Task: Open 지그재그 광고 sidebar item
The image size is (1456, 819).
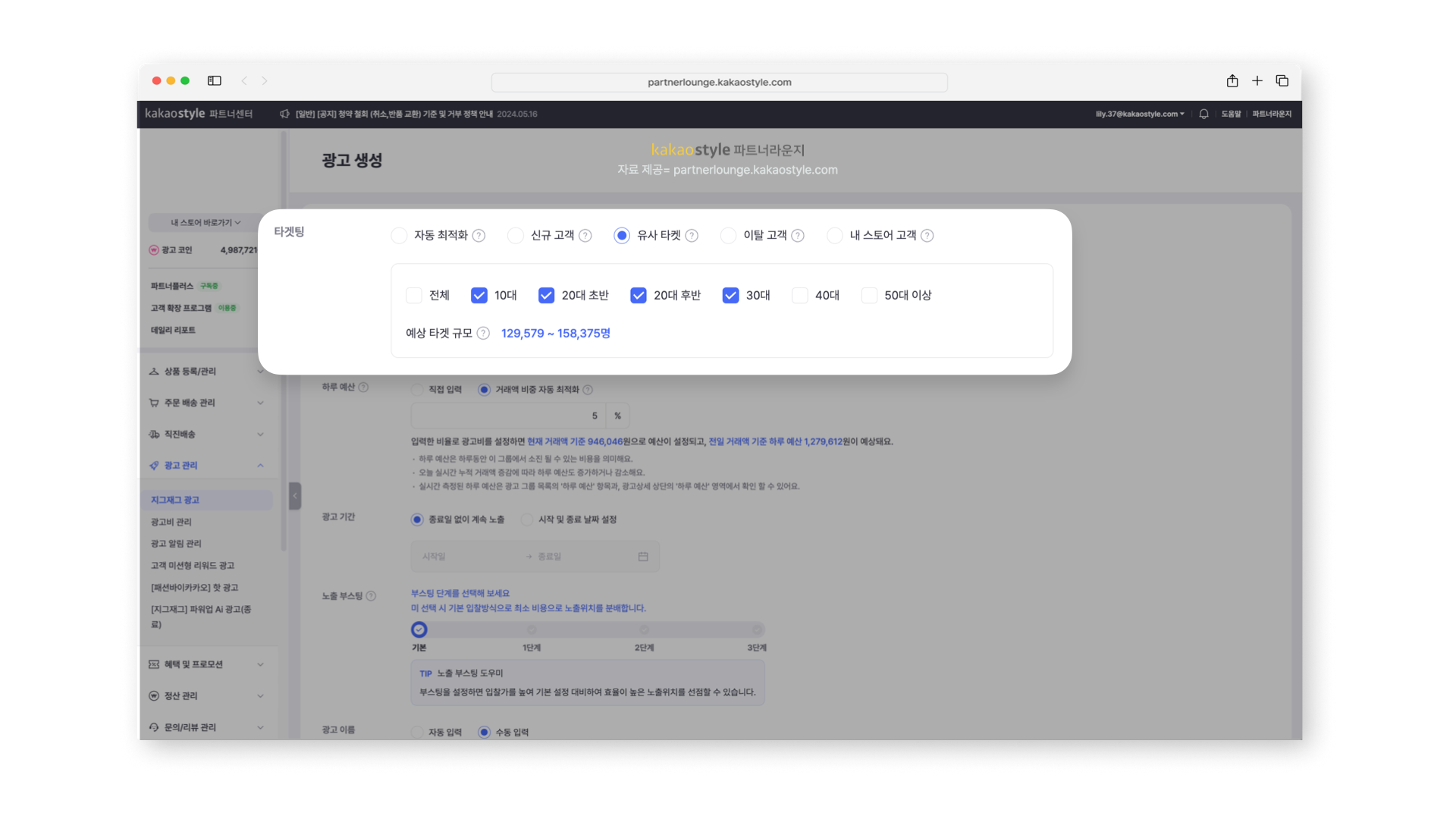Action: click(206, 500)
